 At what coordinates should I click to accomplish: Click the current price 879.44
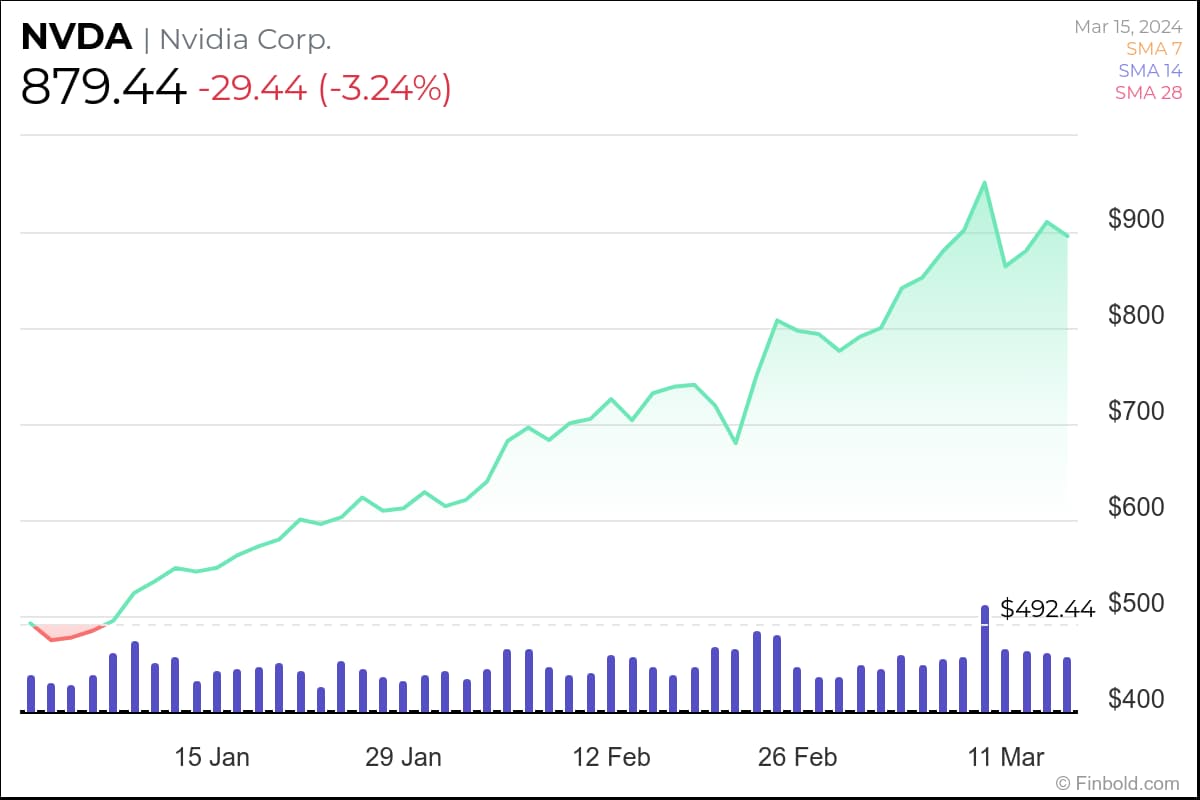pyautogui.click(x=104, y=88)
